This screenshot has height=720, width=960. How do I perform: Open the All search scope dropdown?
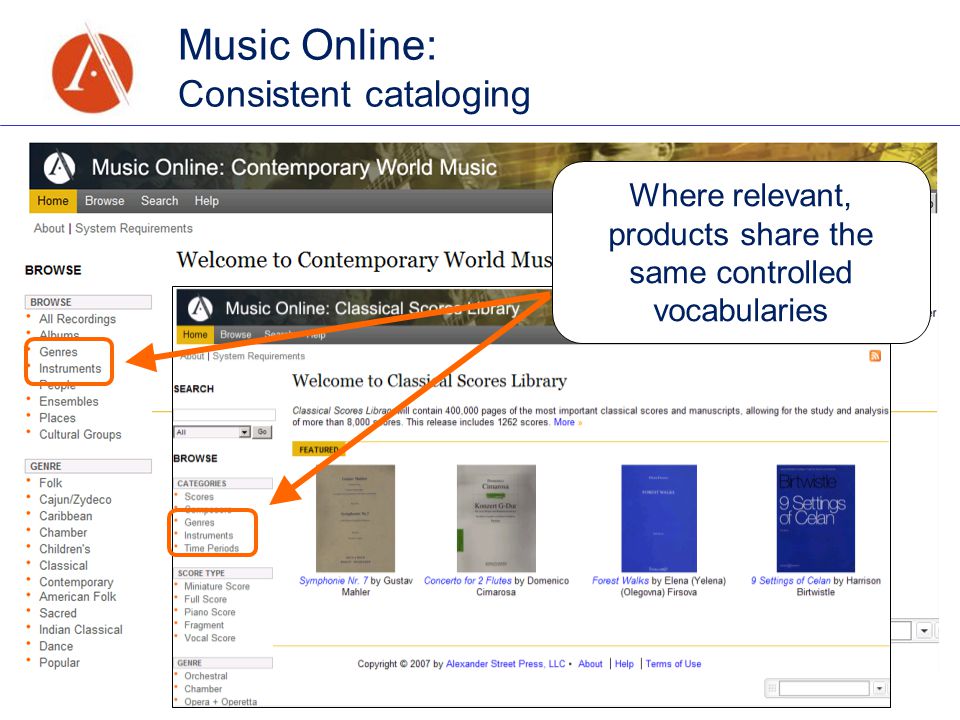click(x=212, y=432)
